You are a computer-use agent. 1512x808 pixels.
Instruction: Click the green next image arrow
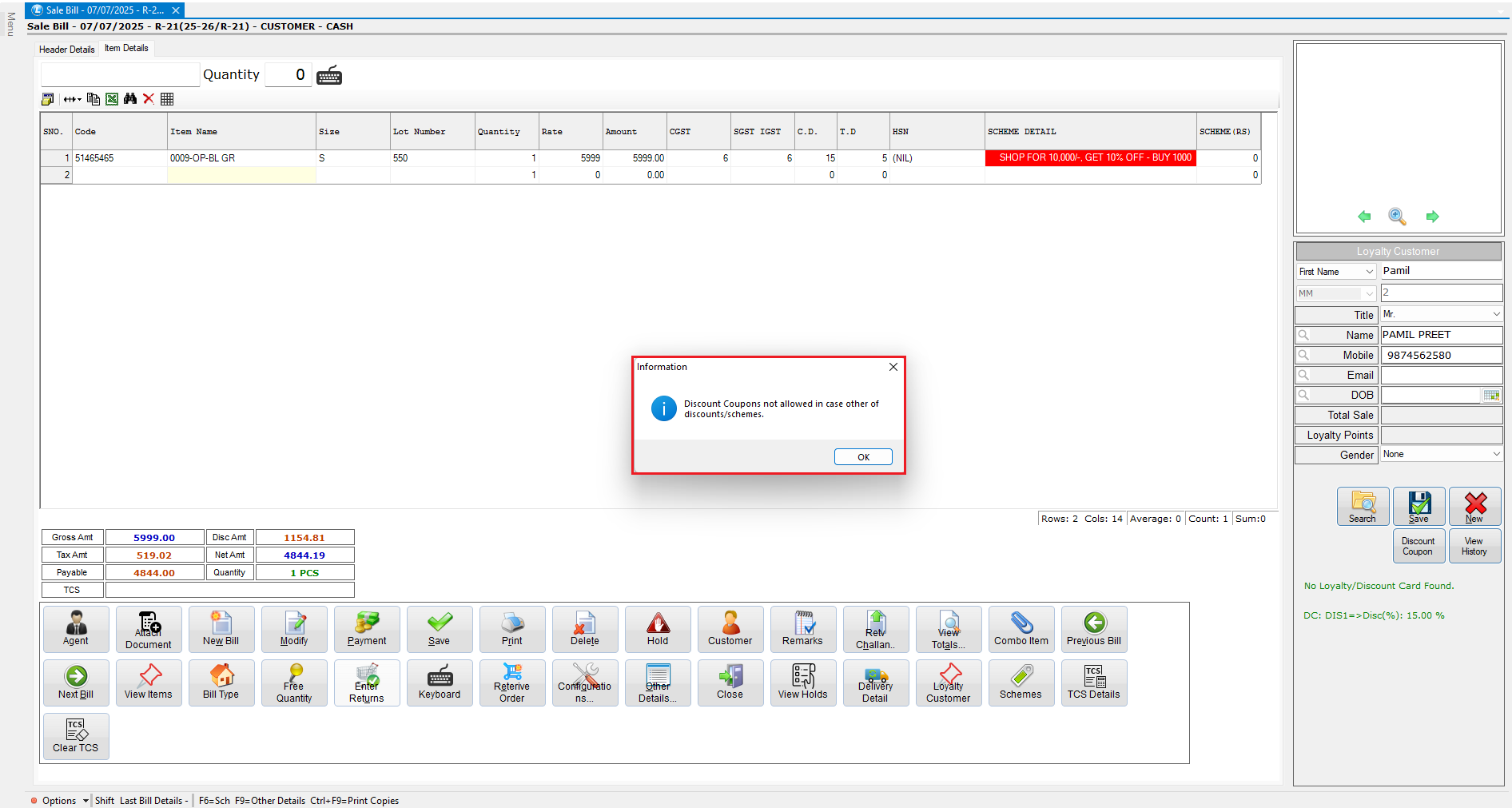(1432, 217)
